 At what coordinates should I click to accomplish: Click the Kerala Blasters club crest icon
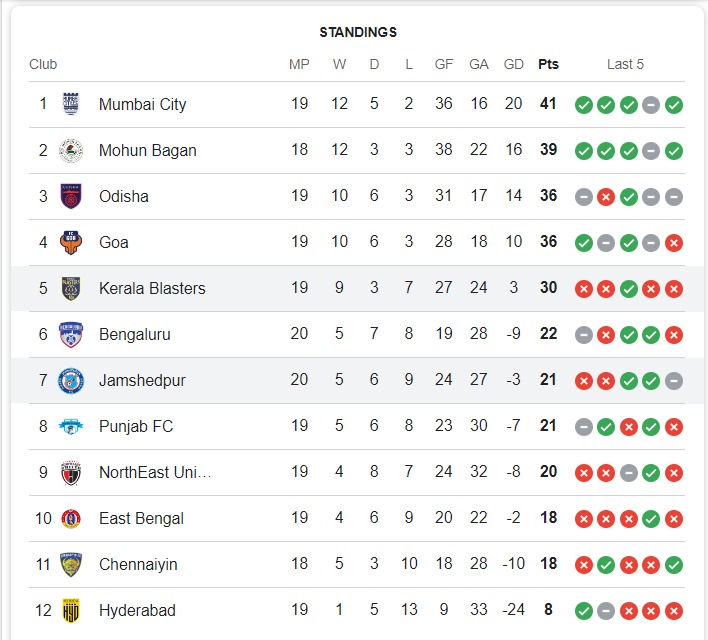click(71, 288)
